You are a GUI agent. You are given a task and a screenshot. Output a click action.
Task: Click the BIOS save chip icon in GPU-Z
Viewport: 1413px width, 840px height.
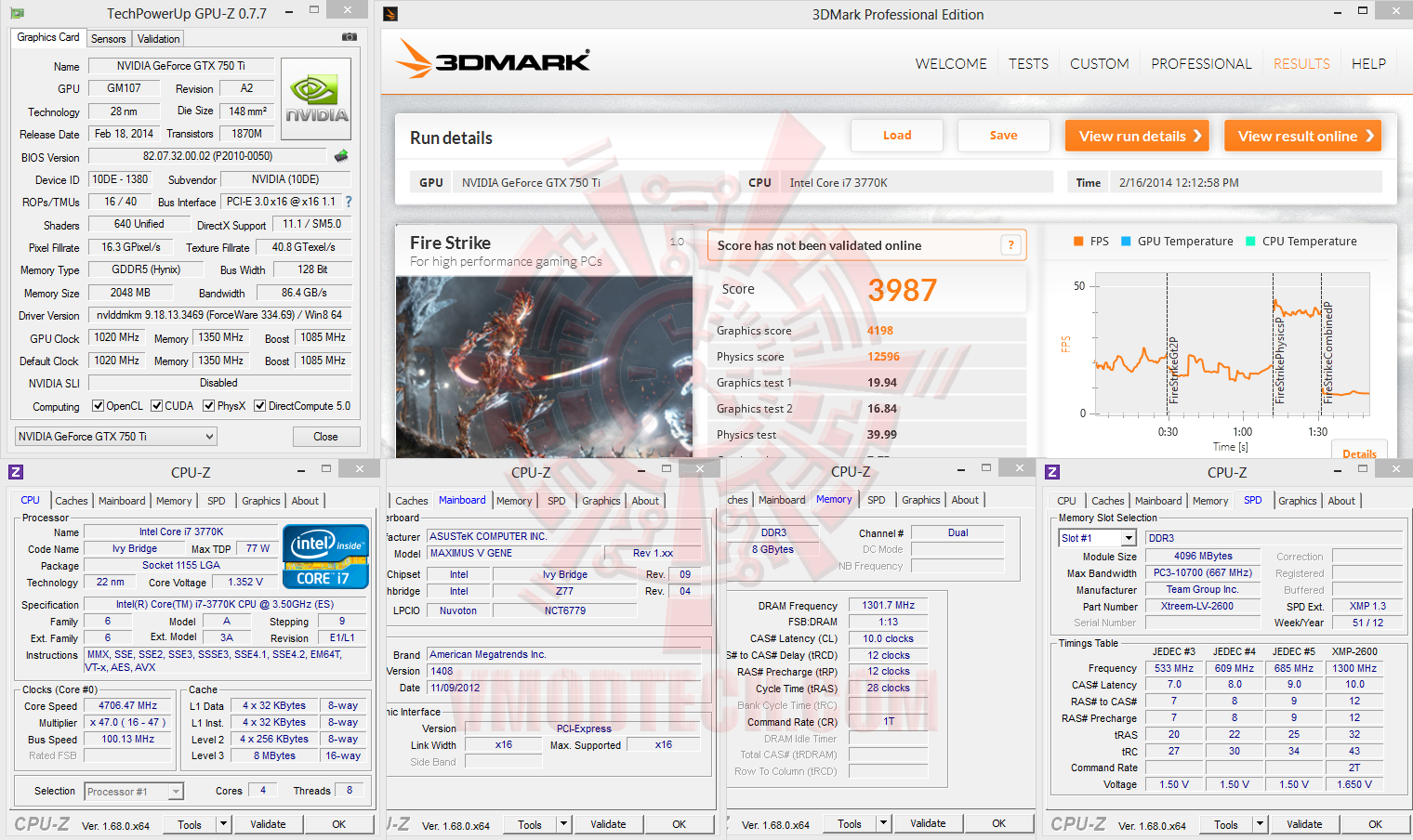pos(341,156)
